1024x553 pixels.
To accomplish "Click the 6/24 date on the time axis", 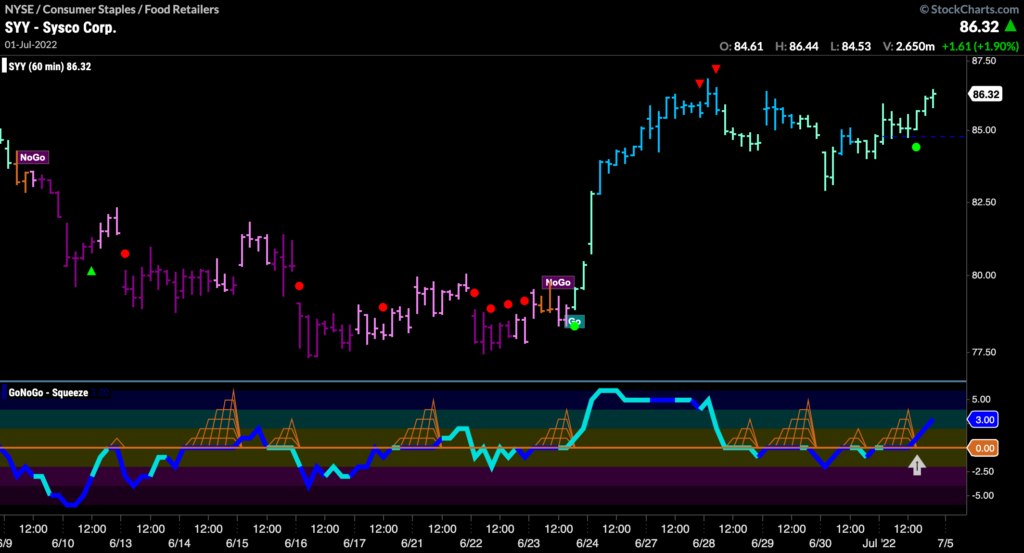I will coord(587,543).
